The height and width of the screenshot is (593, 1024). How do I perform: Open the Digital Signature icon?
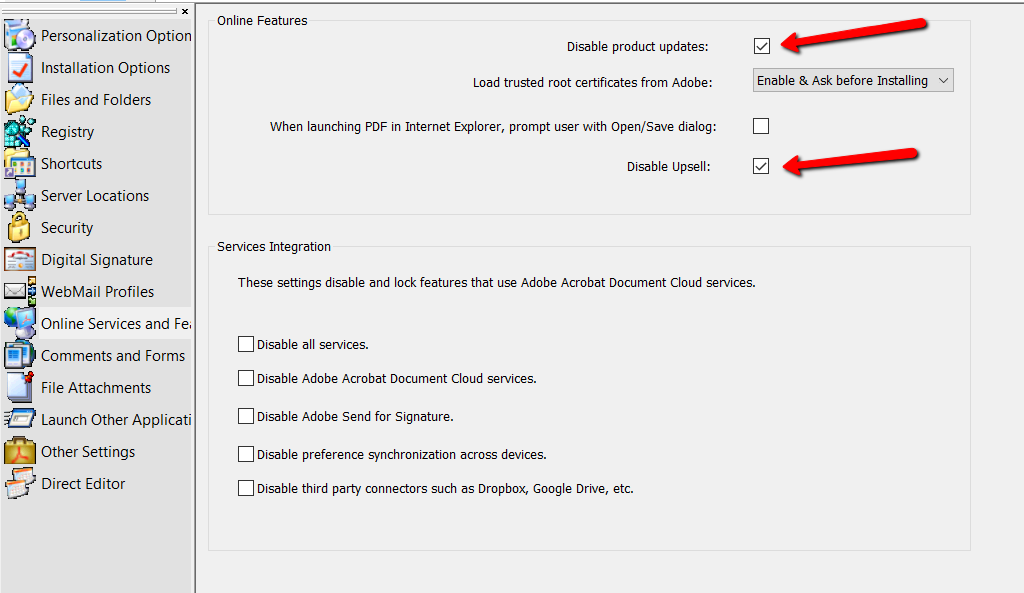coord(20,260)
